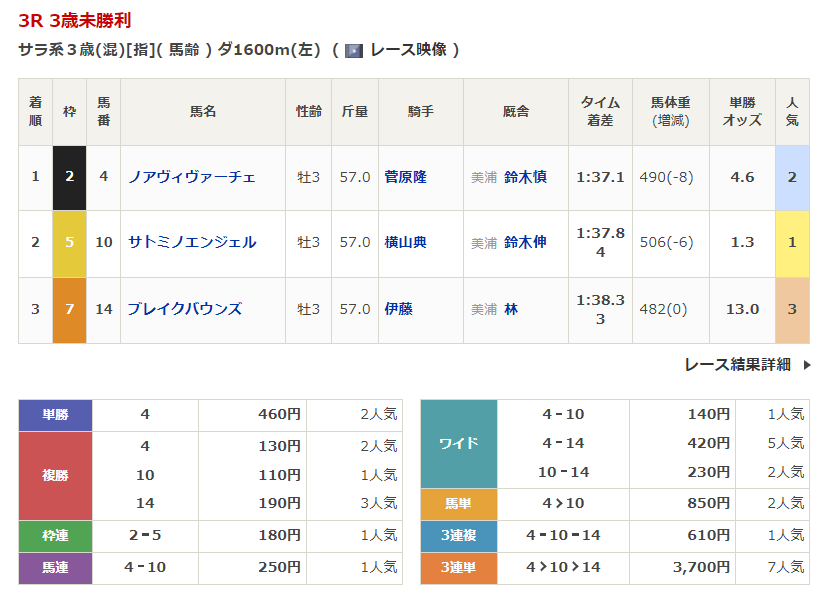Open horse ブレイクバウンズ page
Image resolution: width=825 pixels, height=595 pixels.
coord(184,309)
